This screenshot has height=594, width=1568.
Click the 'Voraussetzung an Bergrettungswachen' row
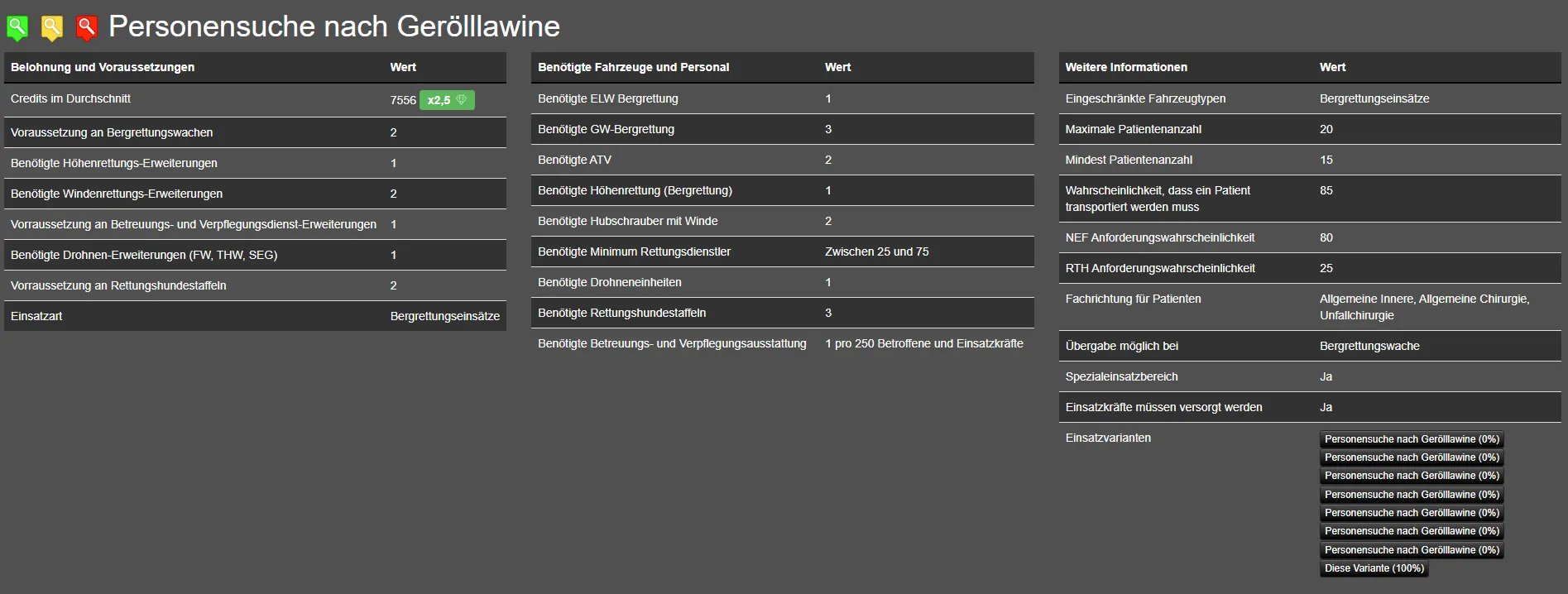point(112,132)
